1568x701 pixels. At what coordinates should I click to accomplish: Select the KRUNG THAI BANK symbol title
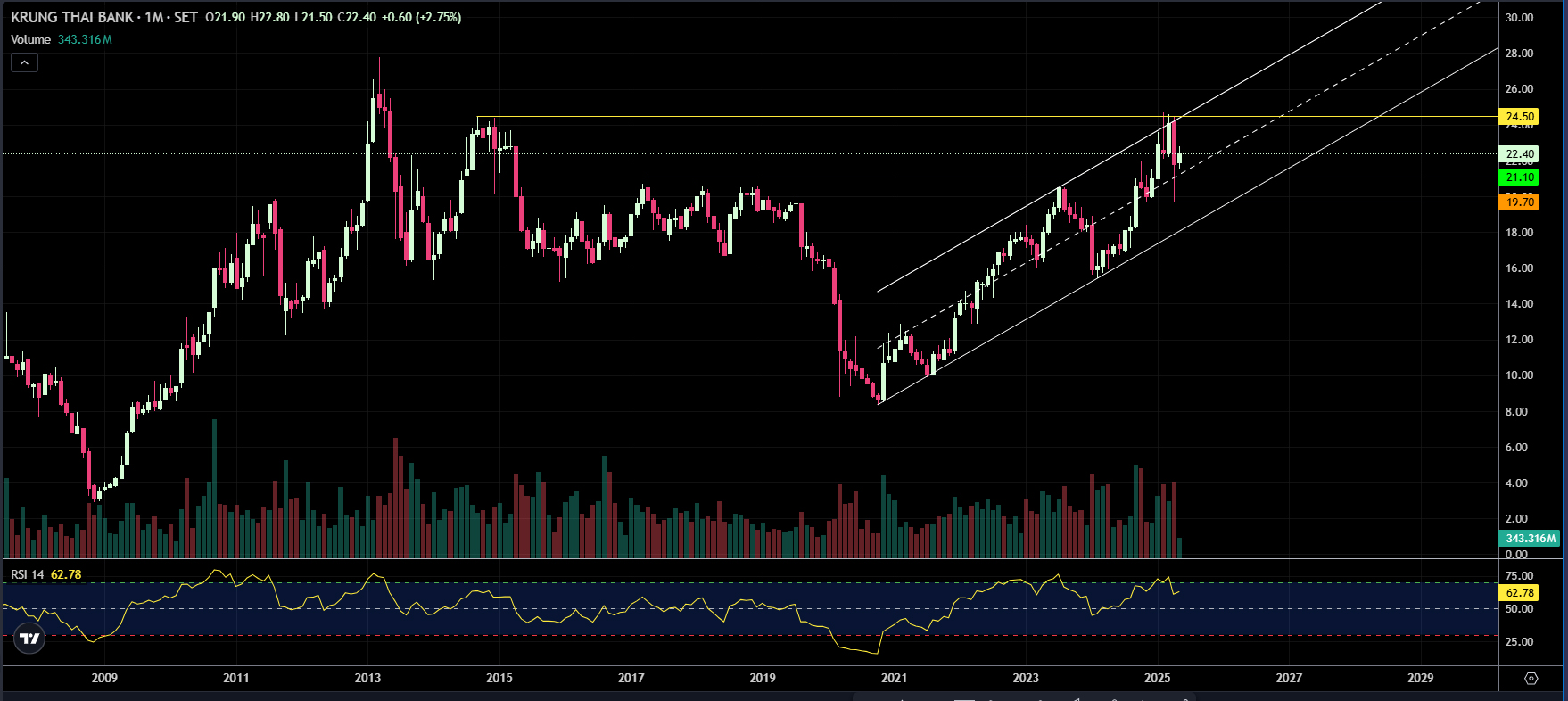tap(71, 17)
